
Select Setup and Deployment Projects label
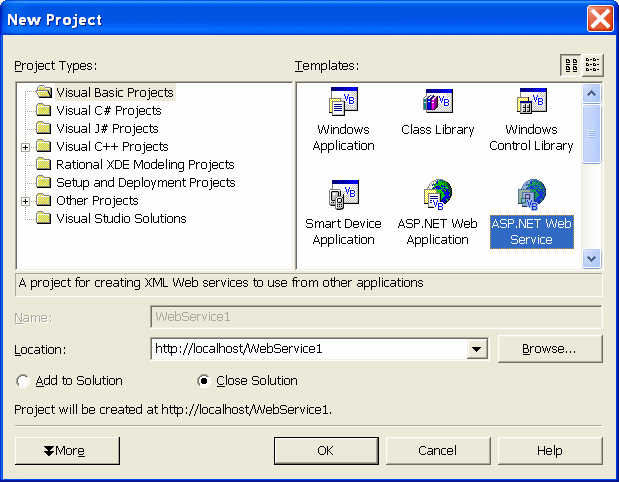point(146,183)
